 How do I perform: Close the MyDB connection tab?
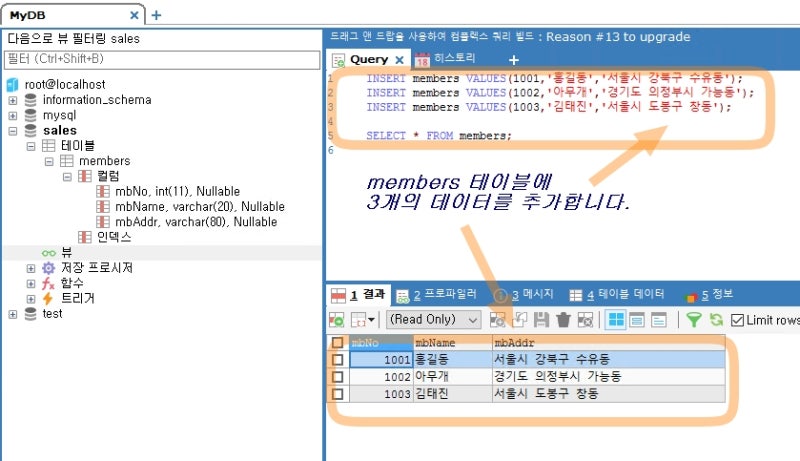(134, 15)
